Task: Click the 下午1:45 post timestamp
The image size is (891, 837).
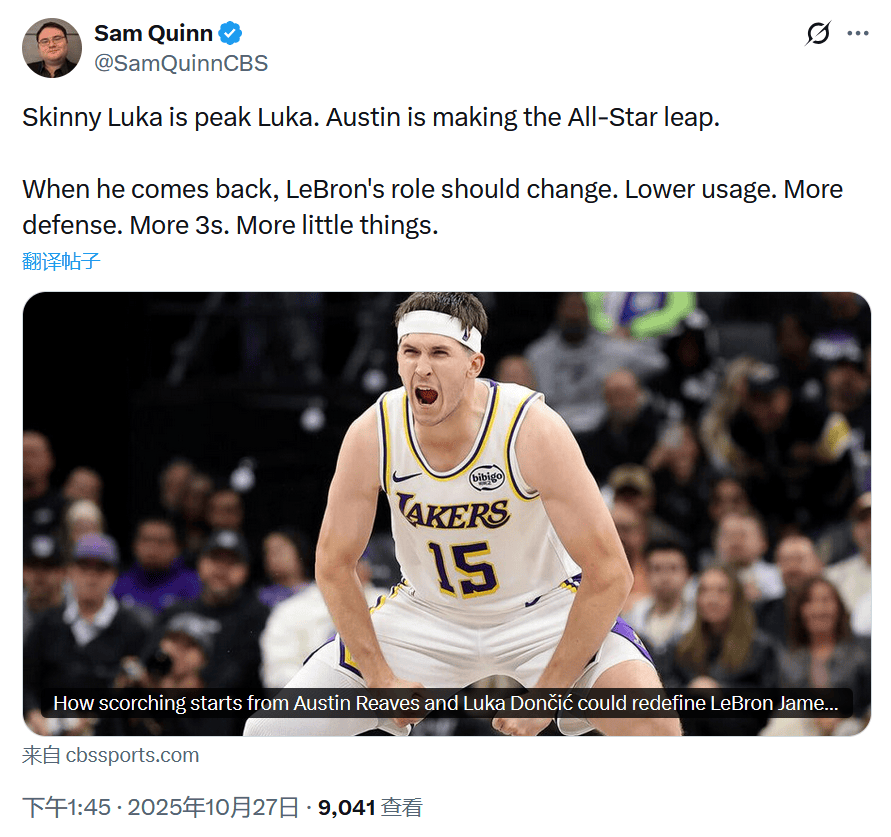Action: 68,807
